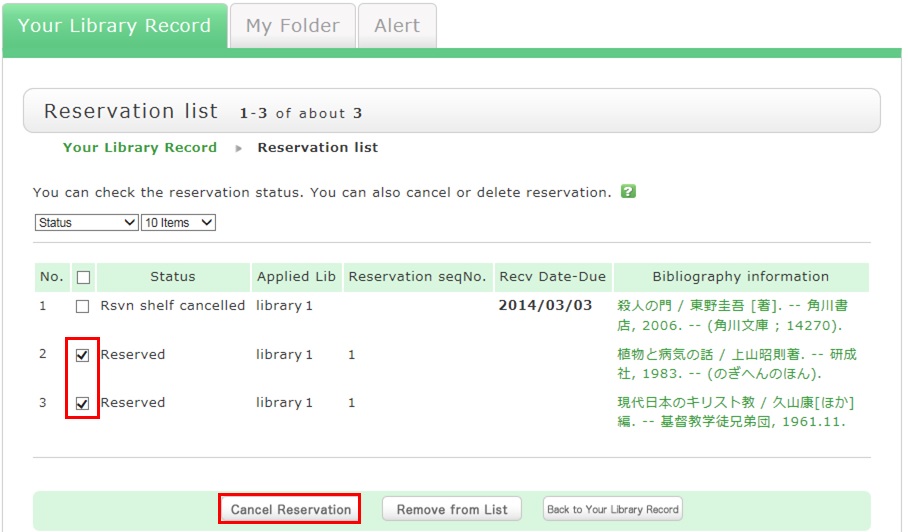Image resolution: width=908 pixels, height=532 pixels.
Task: Follow the Your Library Record breadcrumb link
Action: tap(140, 147)
